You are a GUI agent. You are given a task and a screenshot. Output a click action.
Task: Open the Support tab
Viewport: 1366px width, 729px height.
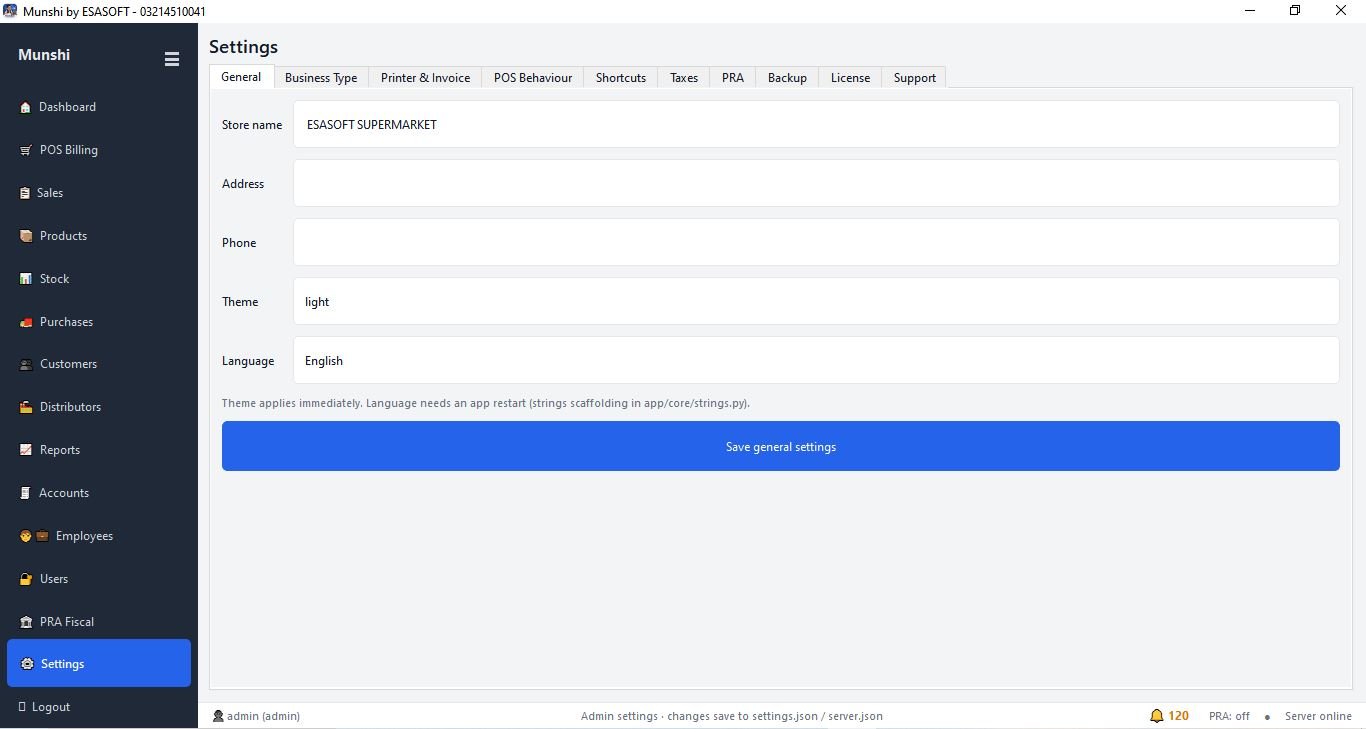pos(915,78)
